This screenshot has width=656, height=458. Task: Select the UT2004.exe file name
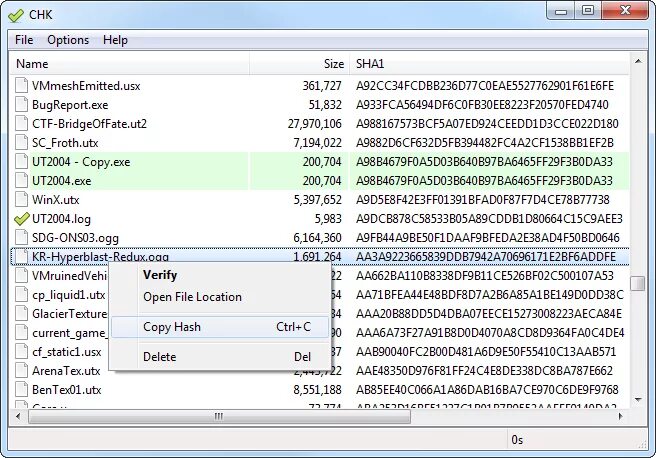(x=62, y=181)
